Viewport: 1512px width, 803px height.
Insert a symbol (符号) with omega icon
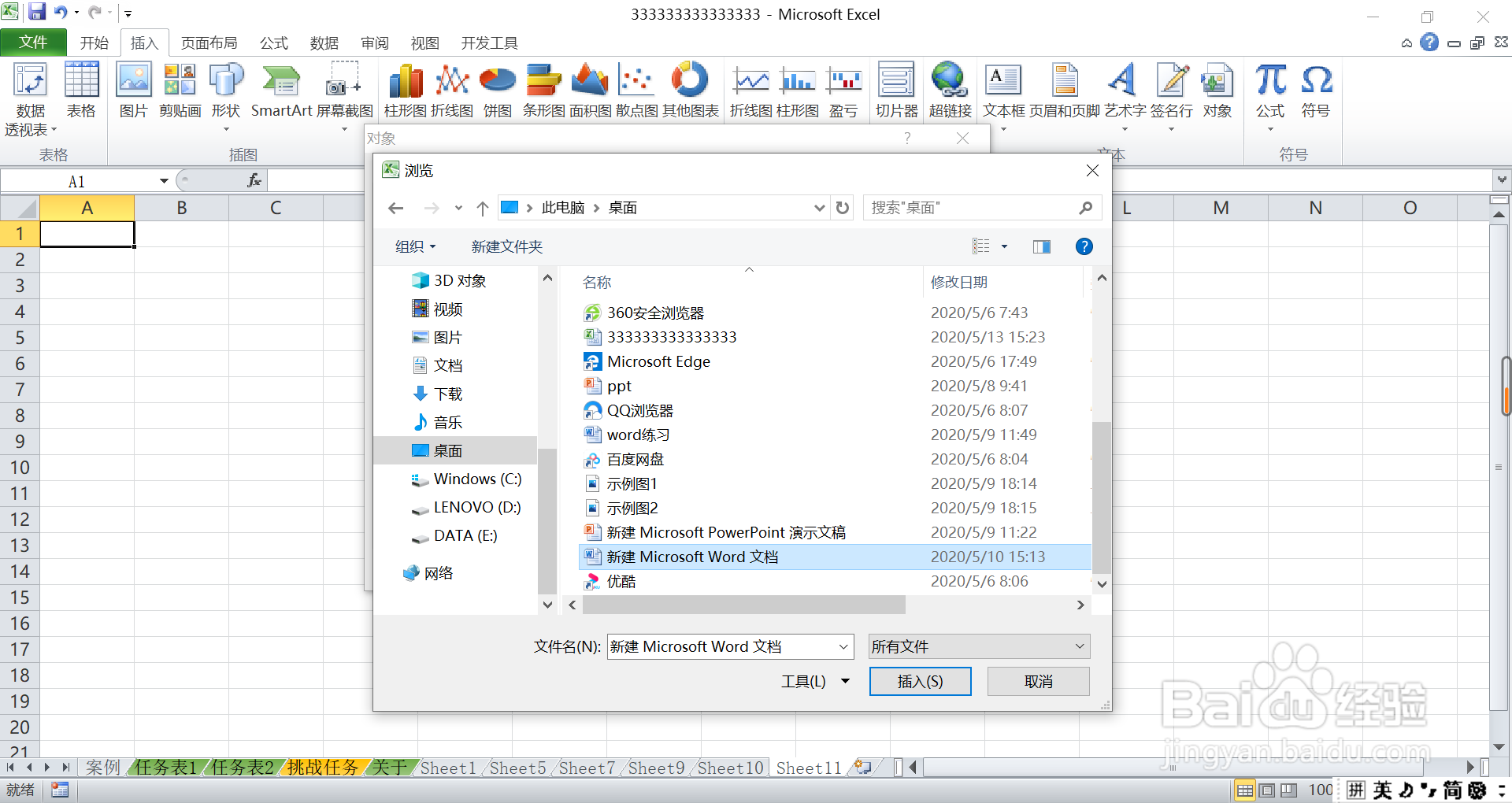[x=1316, y=91]
